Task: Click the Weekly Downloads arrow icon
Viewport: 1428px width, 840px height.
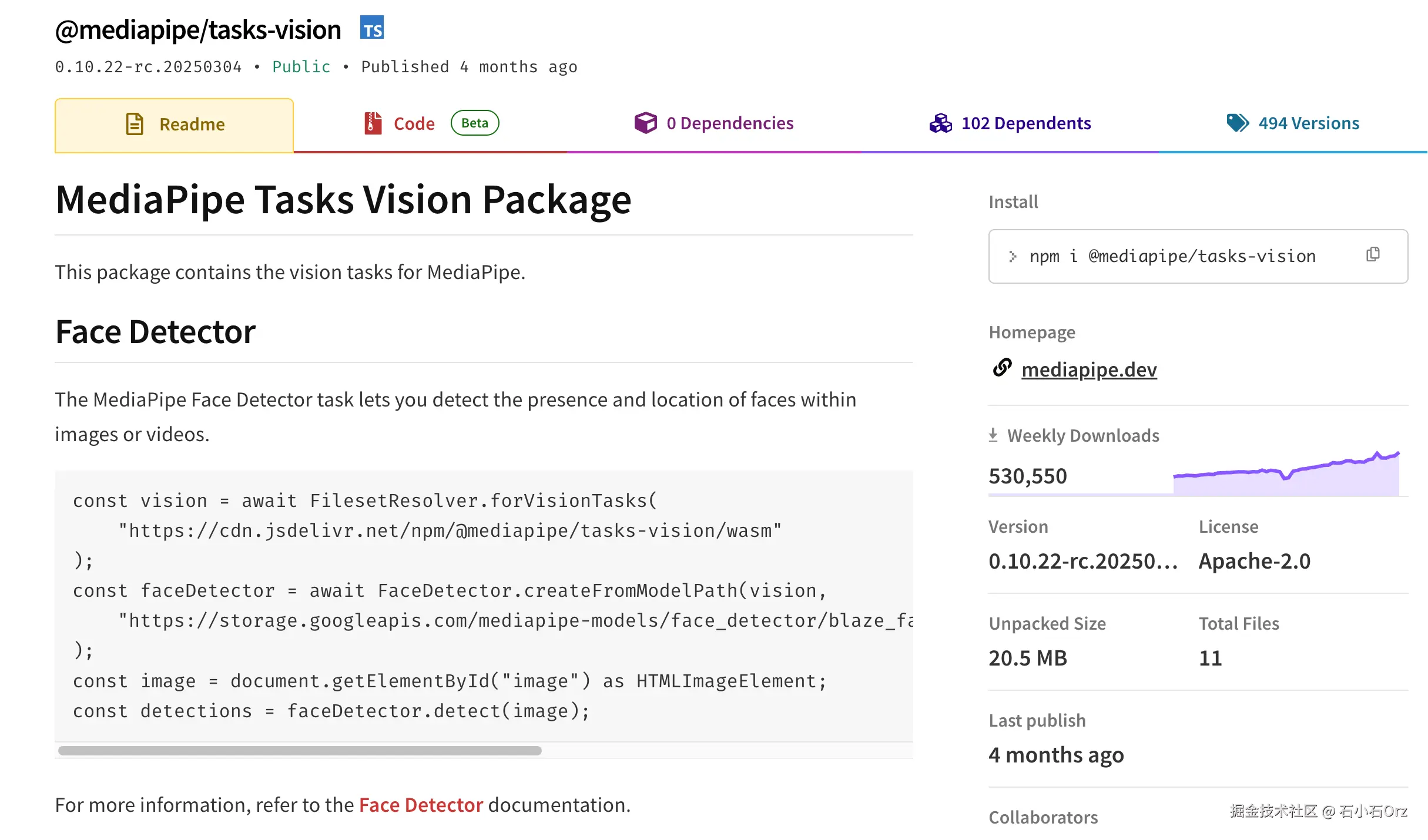Action: pos(993,435)
